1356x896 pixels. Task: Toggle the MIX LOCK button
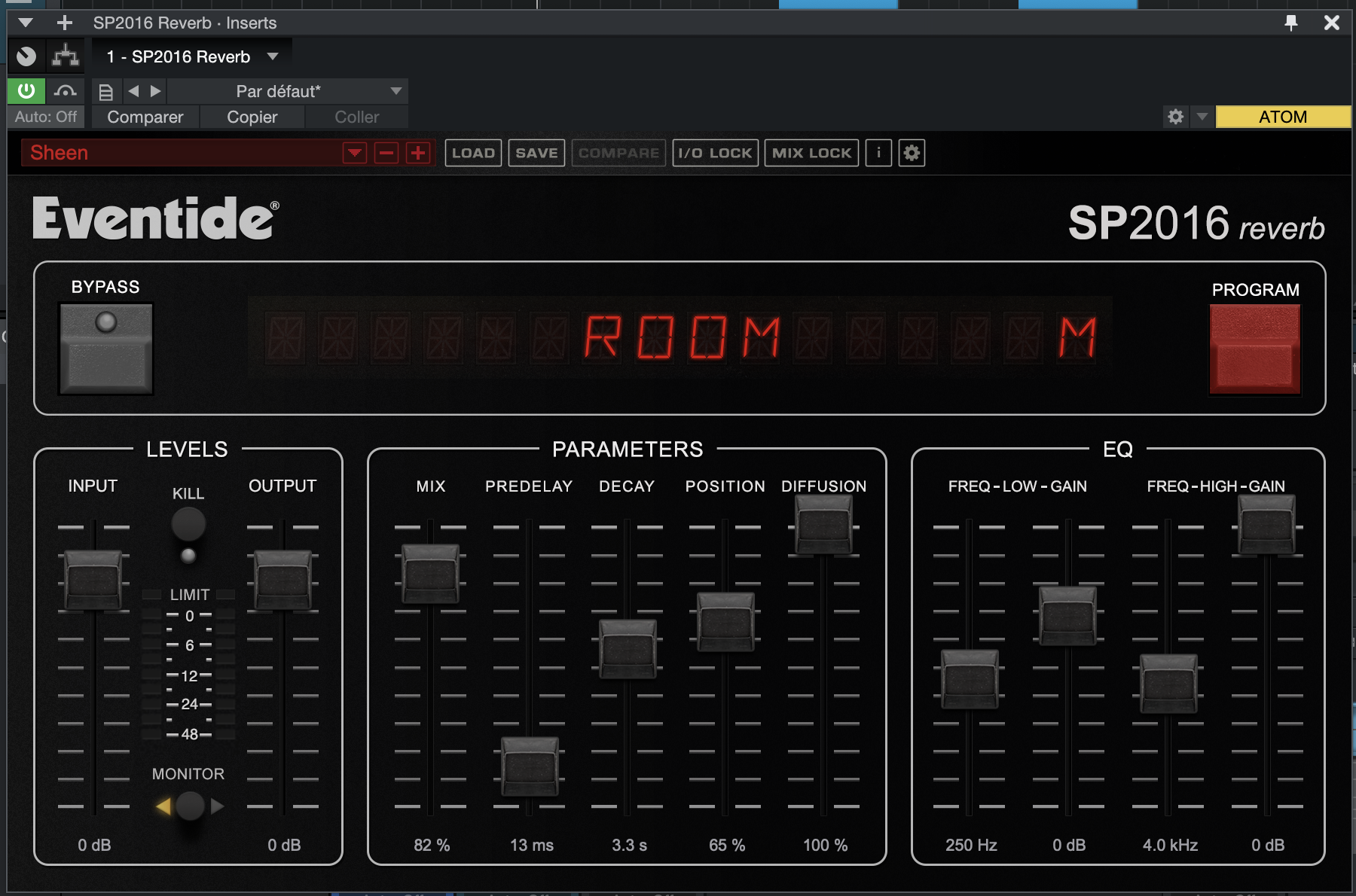click(811, 153)
